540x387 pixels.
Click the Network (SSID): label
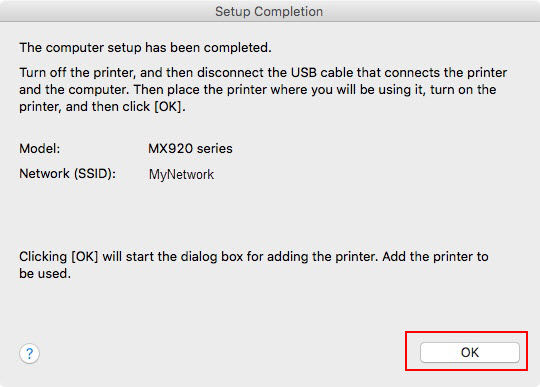pyautogui.click(x=68, y=174)
